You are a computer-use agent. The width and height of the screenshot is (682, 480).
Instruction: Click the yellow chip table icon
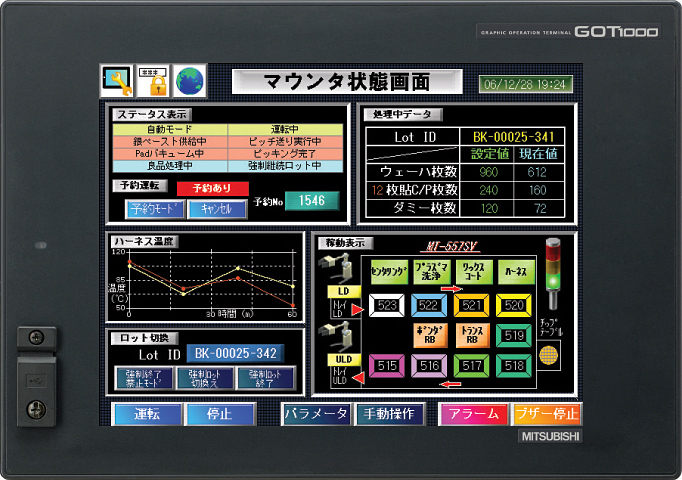[546, 353]
